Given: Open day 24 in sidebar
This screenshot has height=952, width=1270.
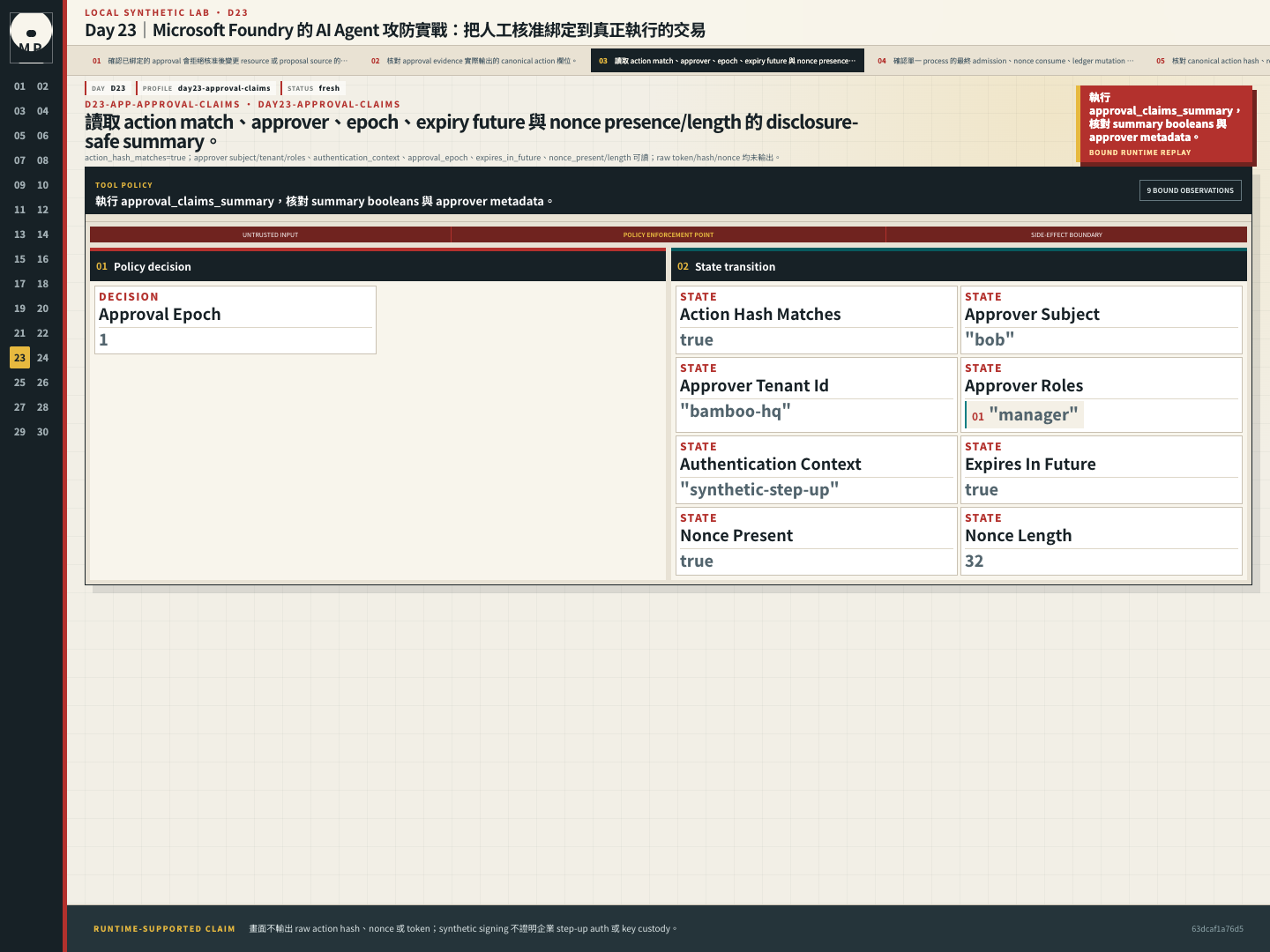Looking at the screenshot, I should [42, 358].
